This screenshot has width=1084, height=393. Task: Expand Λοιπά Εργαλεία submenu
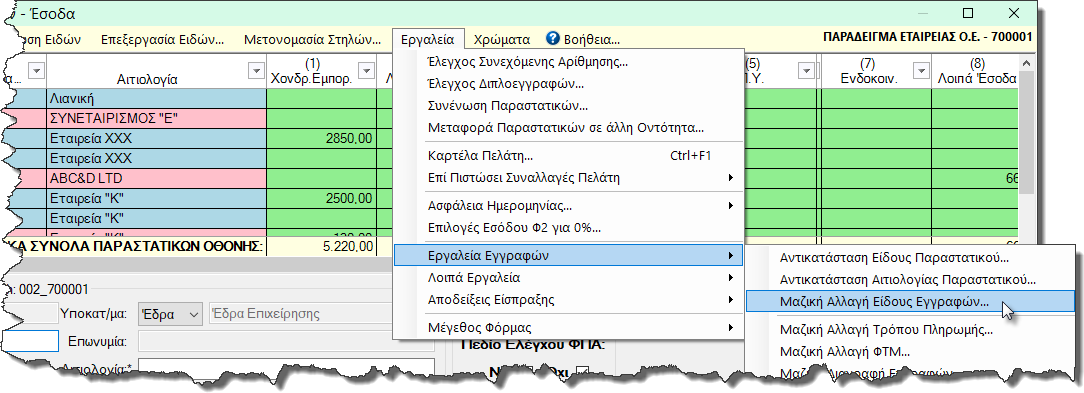click(569, 278)
